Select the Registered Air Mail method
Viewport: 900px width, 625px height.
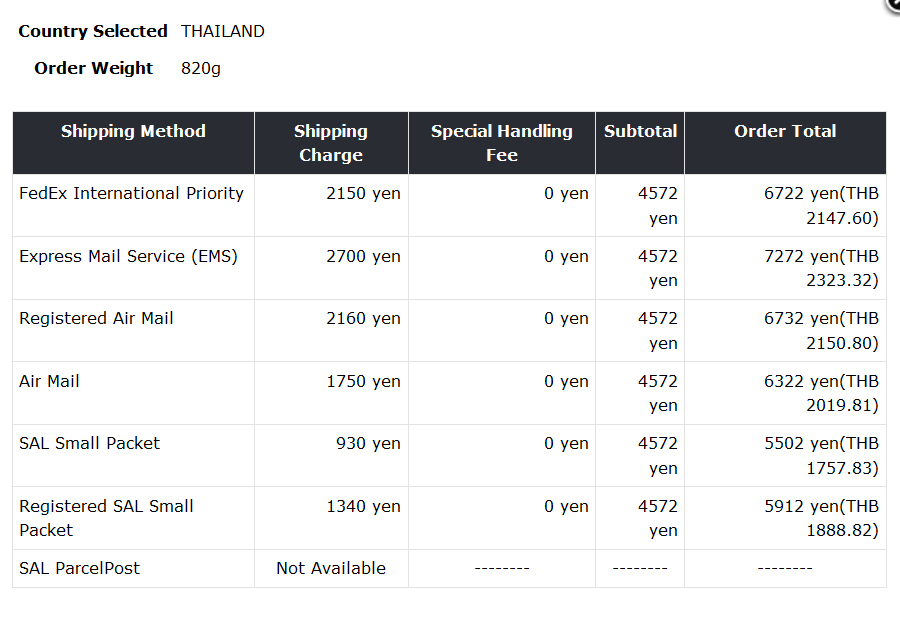point(96,319)
